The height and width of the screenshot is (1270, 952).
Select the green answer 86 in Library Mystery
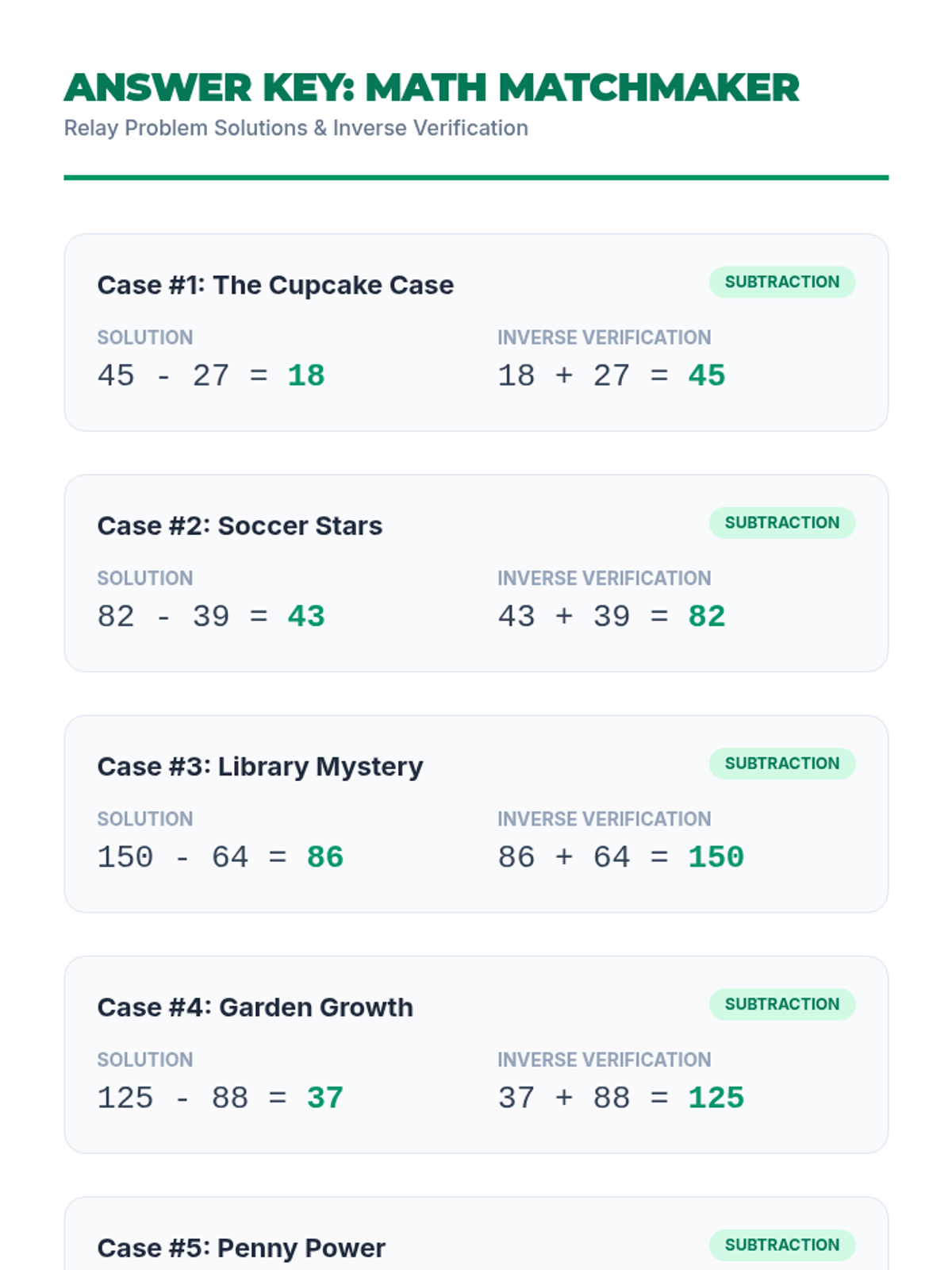pyautogui.click(x=325, y=857)
